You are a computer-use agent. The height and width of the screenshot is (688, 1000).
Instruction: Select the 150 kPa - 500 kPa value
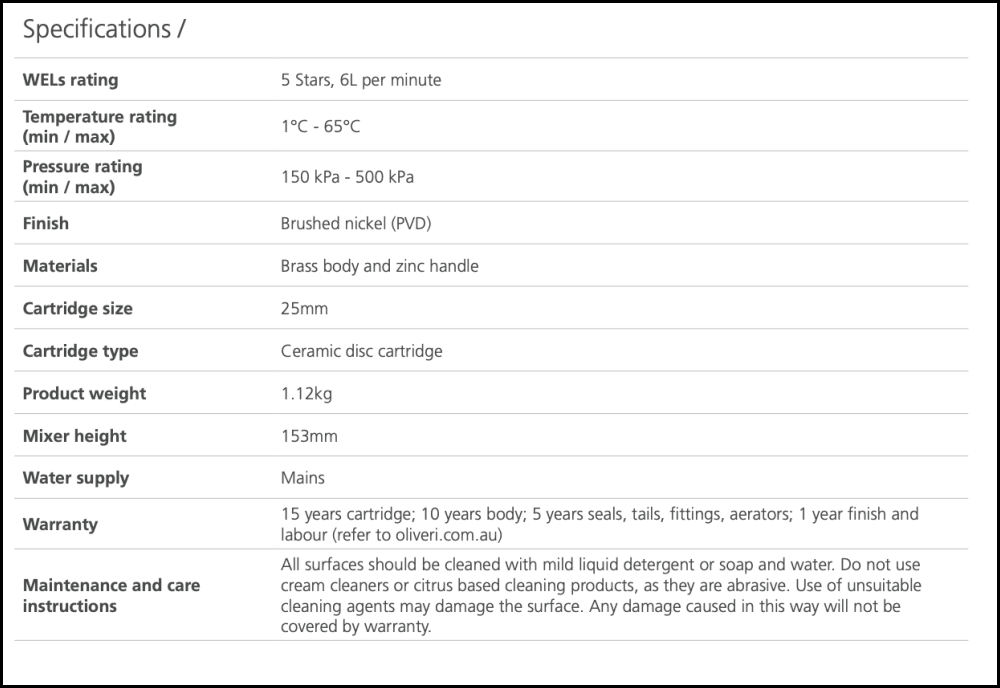click(347, 177)
